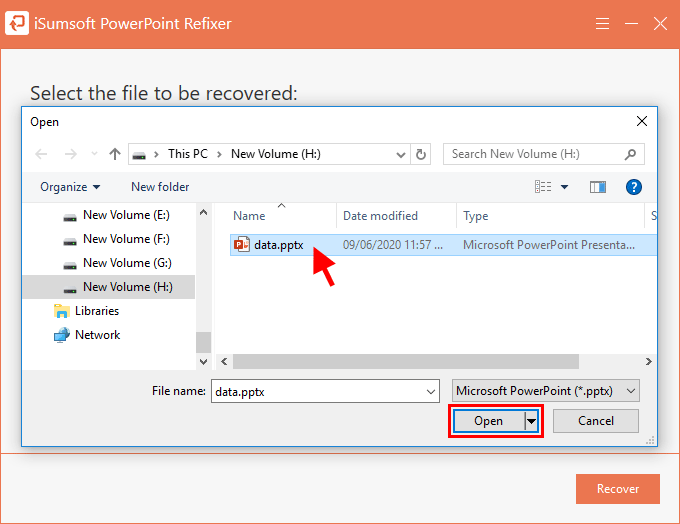The image size is (680, 524).
Task: Close the Open dialog
Action: pyautogui.click(x=642, y=121)
